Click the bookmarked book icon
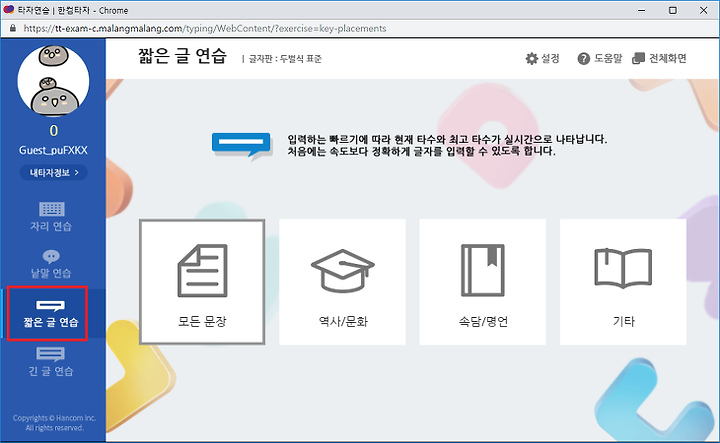Image resolution: width=720 pixels, height=443 pixels. tap(483, 270)
